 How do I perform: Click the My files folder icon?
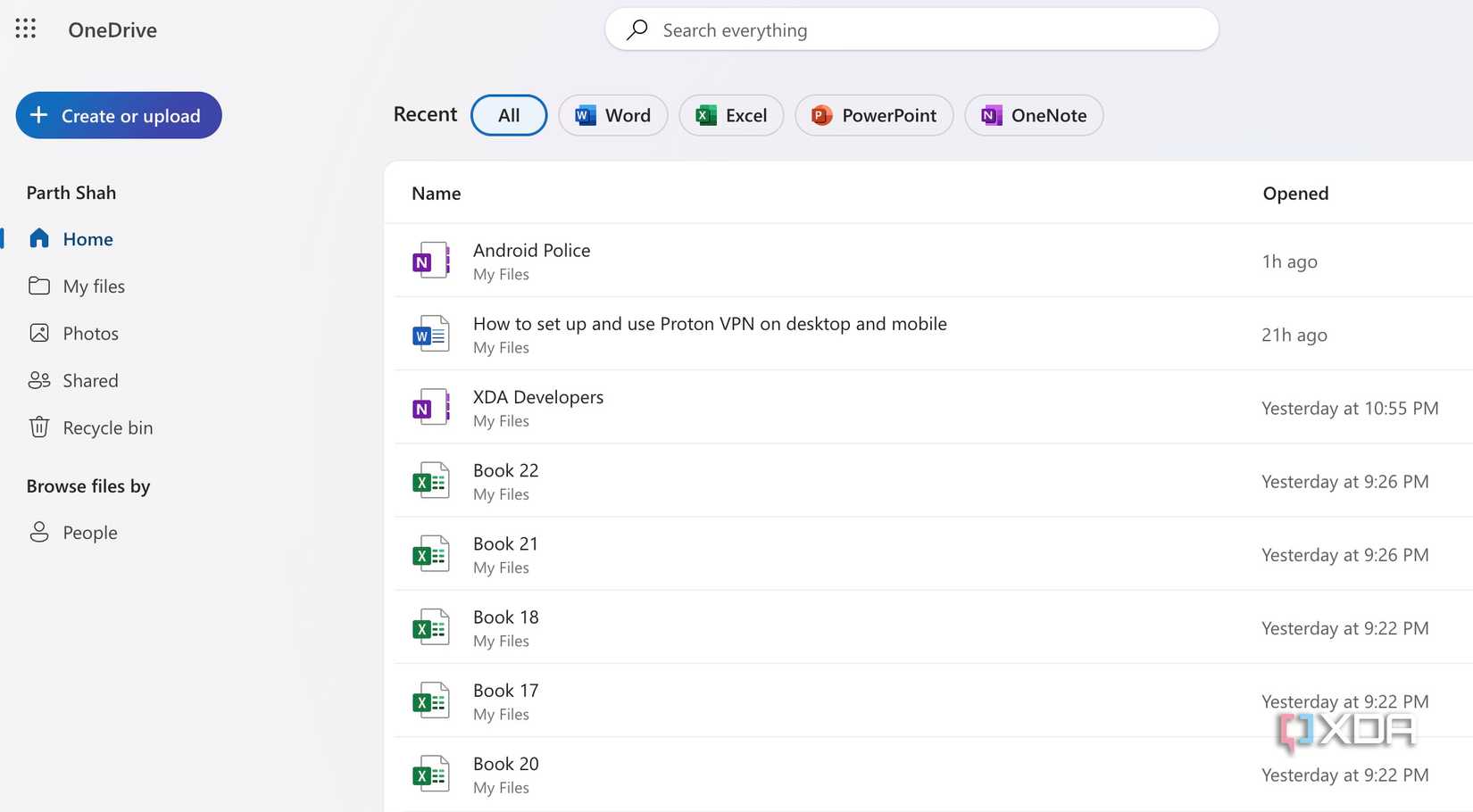pos(39,286)
